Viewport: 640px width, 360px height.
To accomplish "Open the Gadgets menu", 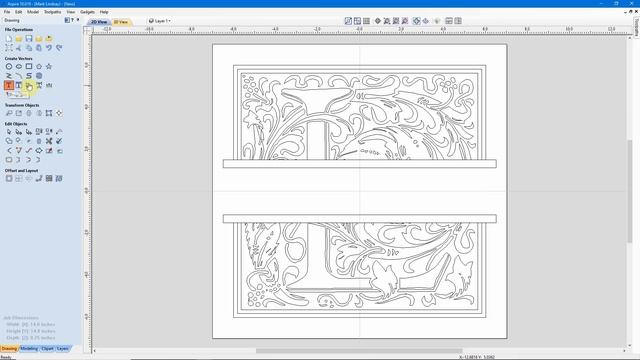I will point(87,12).
